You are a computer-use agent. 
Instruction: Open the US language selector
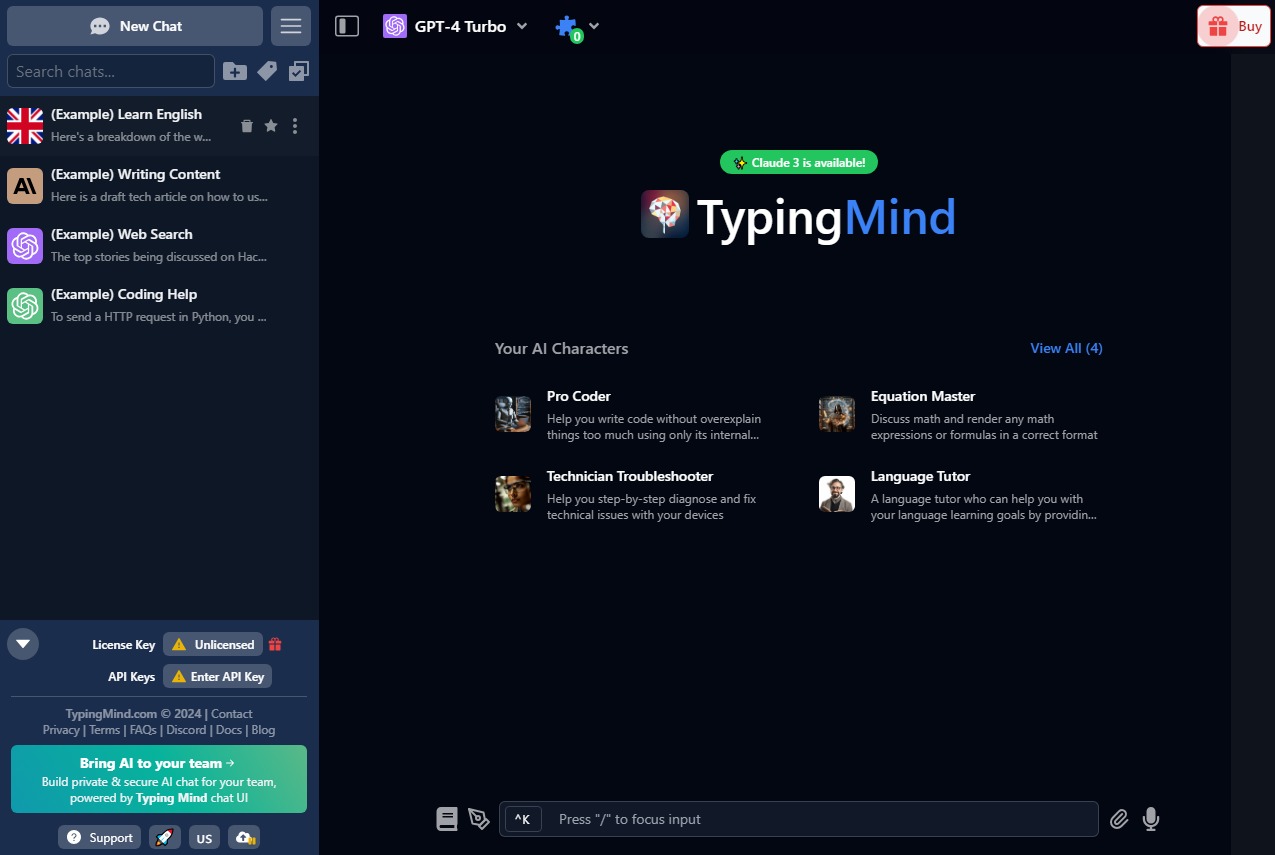[x=204, y=837]
